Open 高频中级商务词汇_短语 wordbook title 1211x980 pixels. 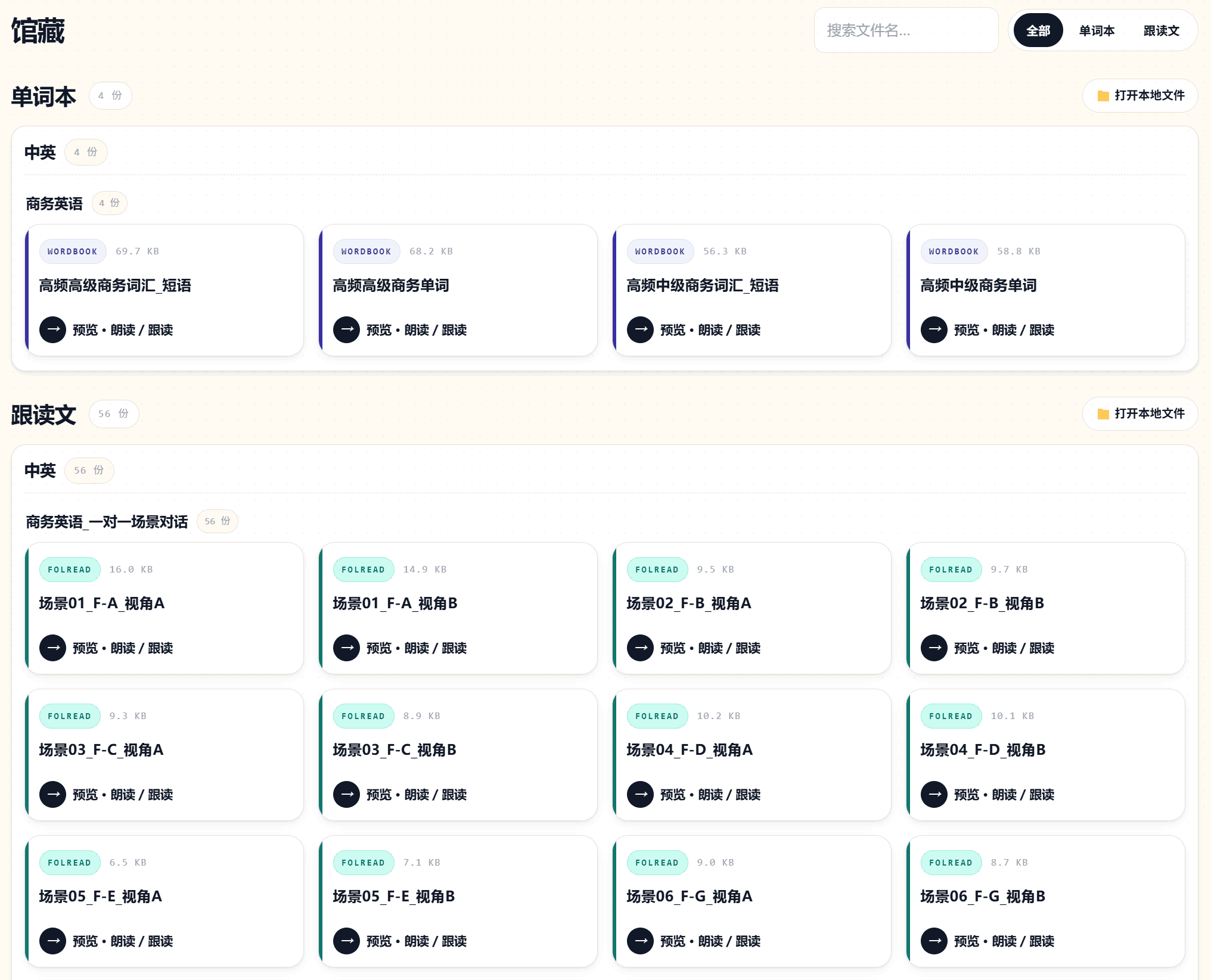pyautogui.click(x=703, y=285)
